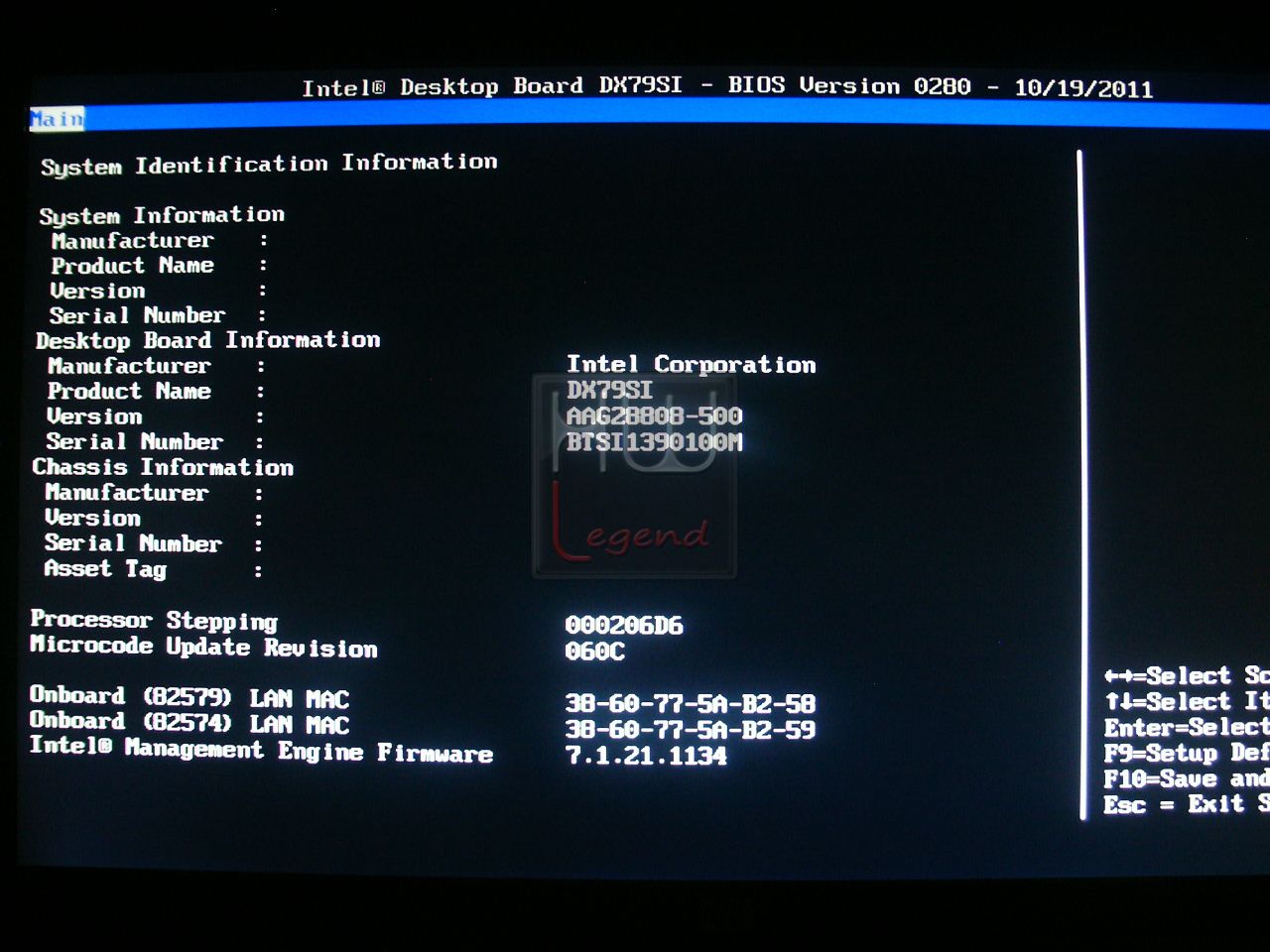1270x952 pixels.
Task: Select Product Name row under System Information
Action: 160,266
